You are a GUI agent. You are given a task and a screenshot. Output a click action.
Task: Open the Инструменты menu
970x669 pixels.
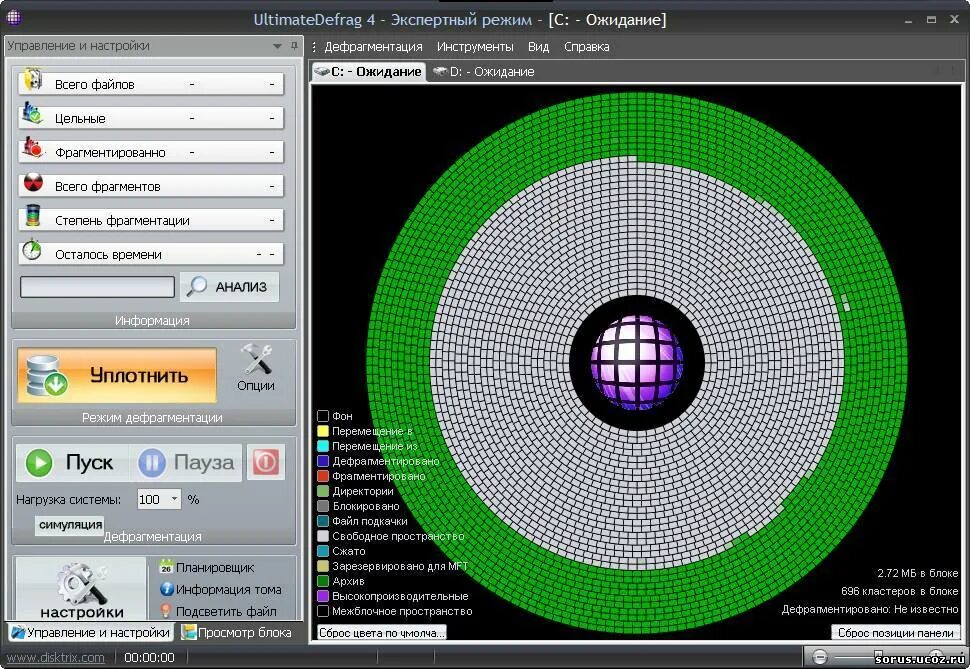tap(475, 46)
